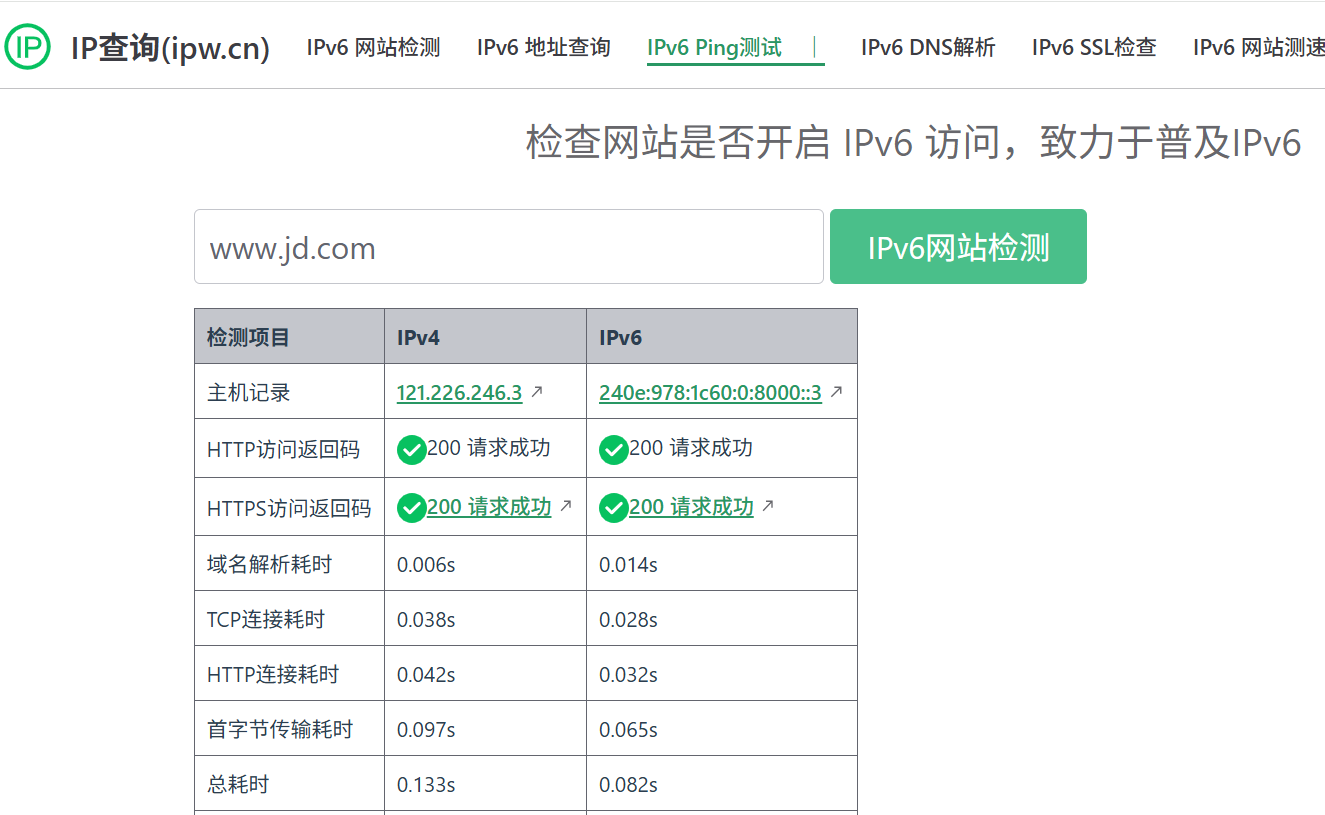Select the 主机记录 row label
The height and width of the screenshot is (815, 1325).
pyautogui.click(x=248, y=393)
